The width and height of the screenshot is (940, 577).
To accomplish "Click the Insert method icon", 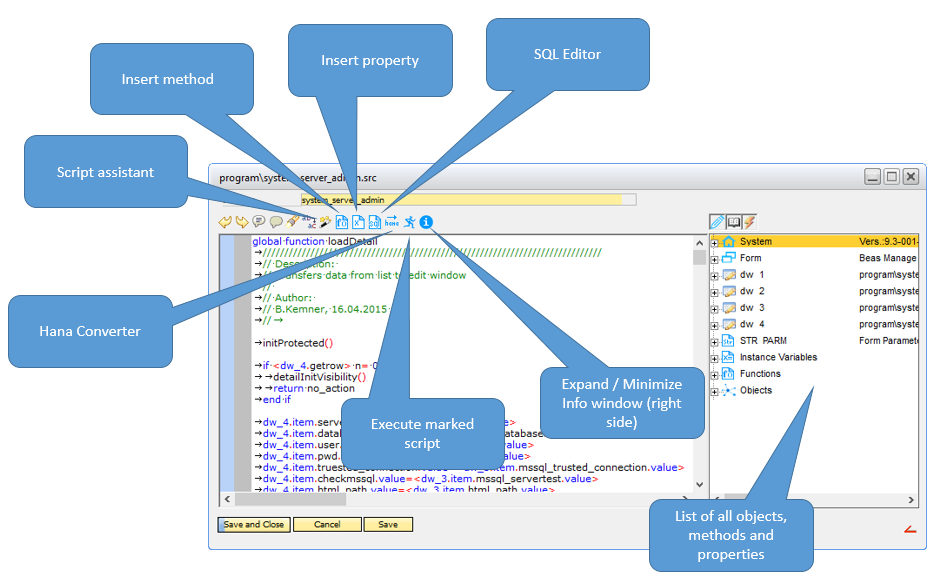I will coord(342,222).
